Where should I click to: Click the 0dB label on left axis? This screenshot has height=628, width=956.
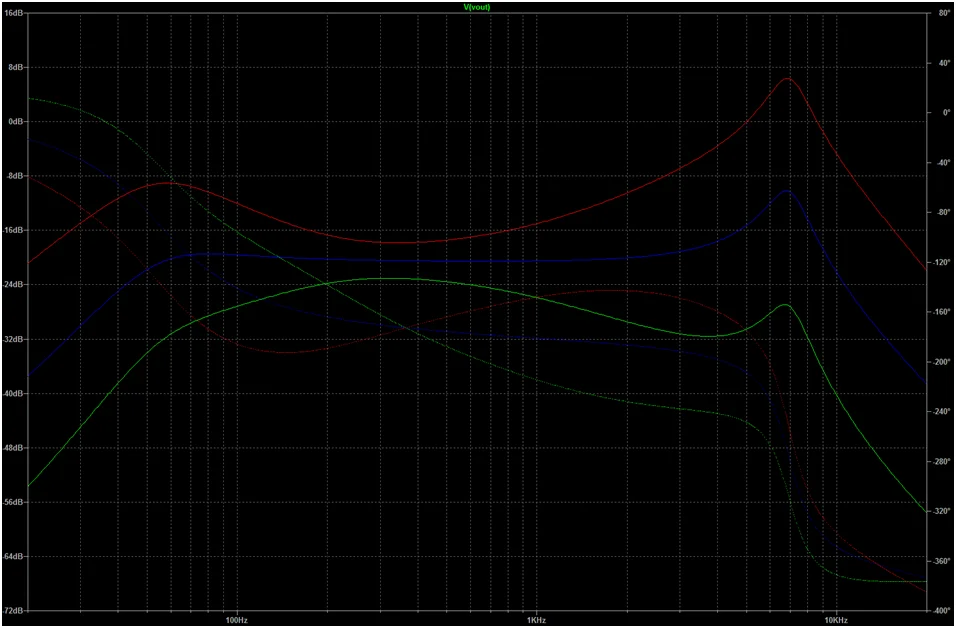click(x=17, y=122)
